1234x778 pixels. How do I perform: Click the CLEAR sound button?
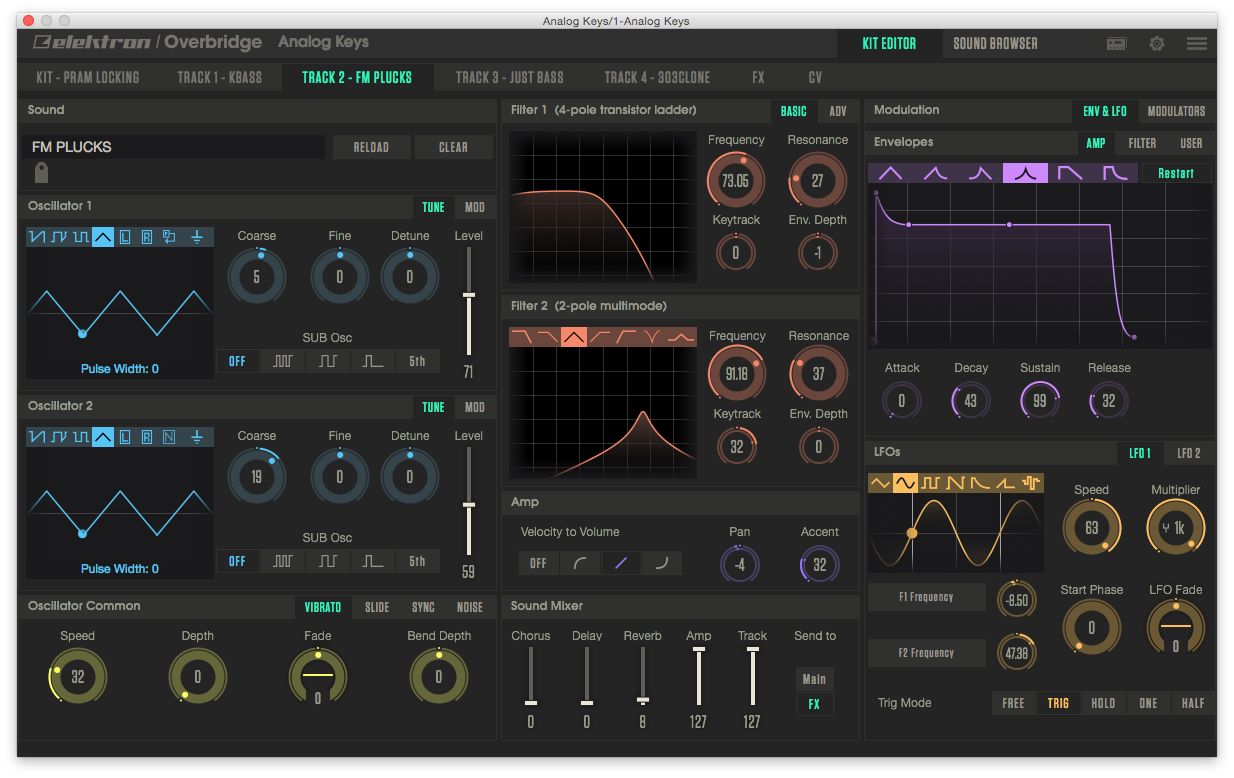coord(453,147)
